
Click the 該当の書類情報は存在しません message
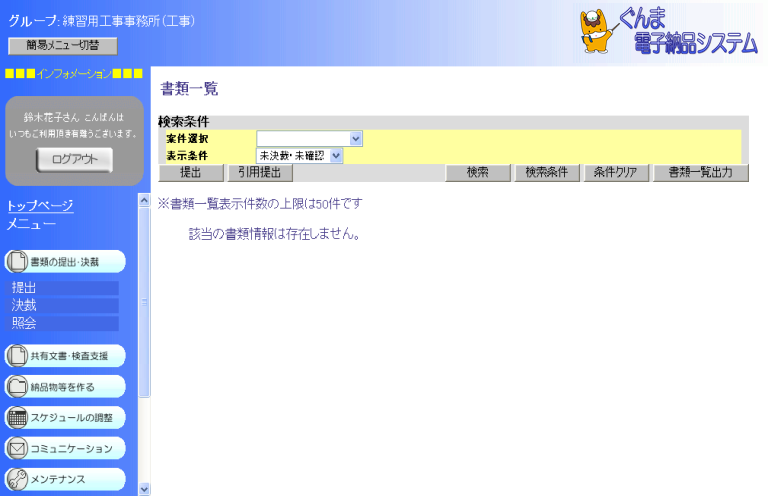point(275,234)
